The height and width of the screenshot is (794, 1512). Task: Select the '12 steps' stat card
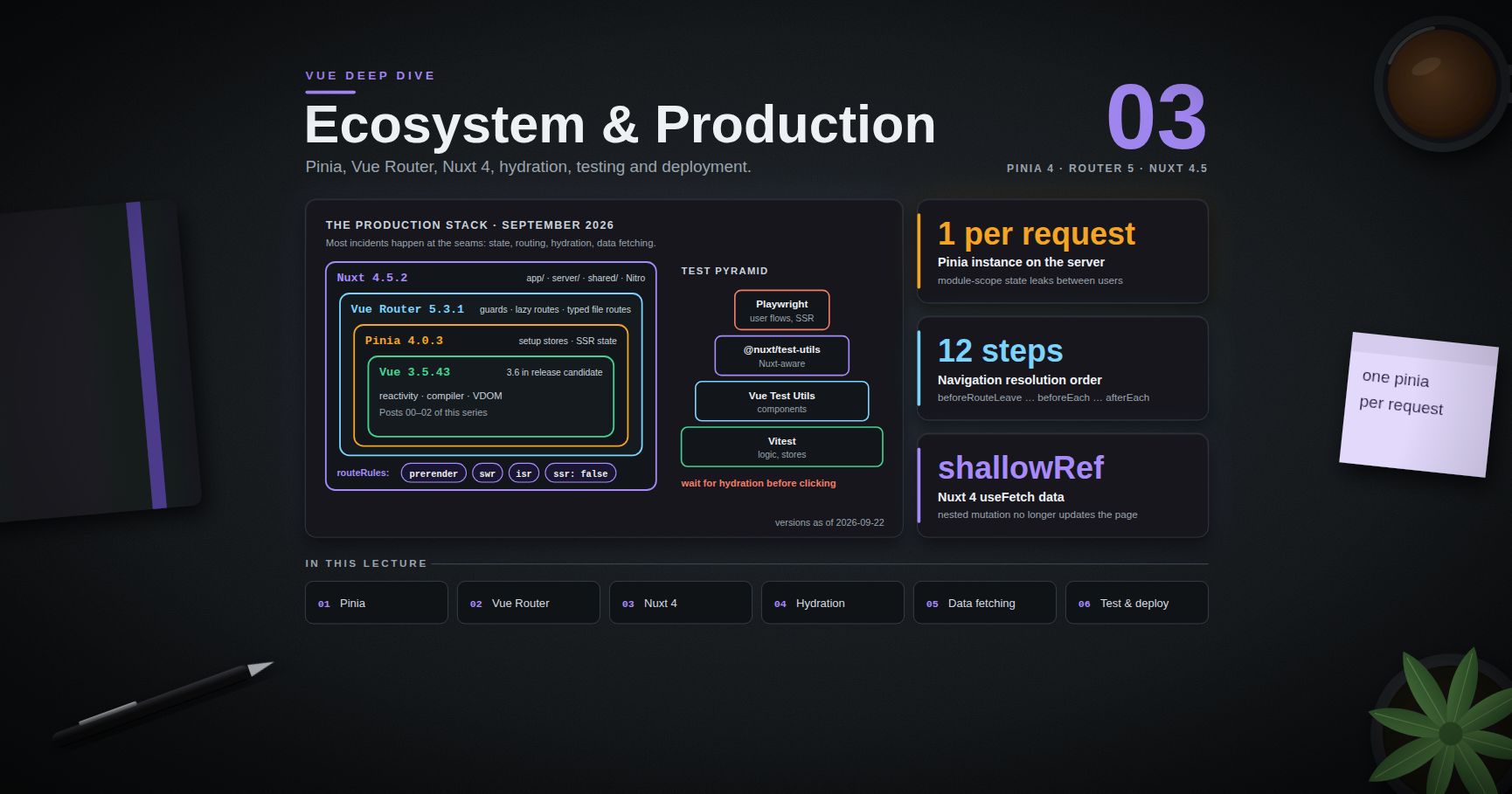1063,369
